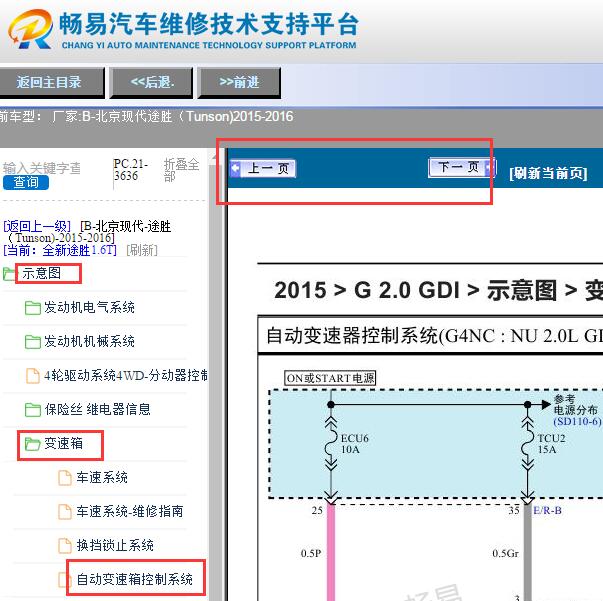Click the 4轮驱动系统4WD document icon
The width and height of the screenshot is (603, 601).
(x=33, y=376)
